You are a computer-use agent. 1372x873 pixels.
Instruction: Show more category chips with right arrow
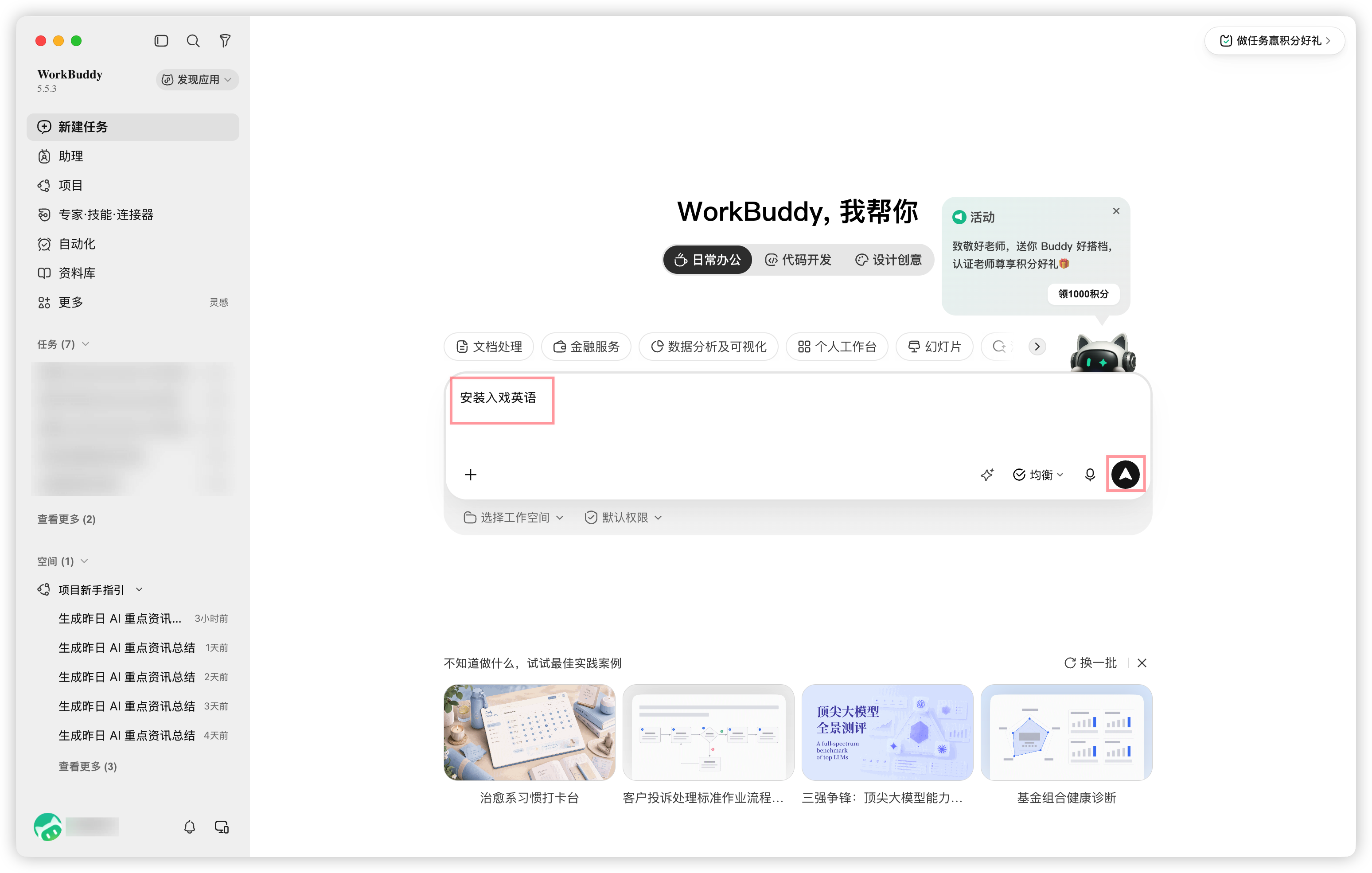(x=1037, y=347)
